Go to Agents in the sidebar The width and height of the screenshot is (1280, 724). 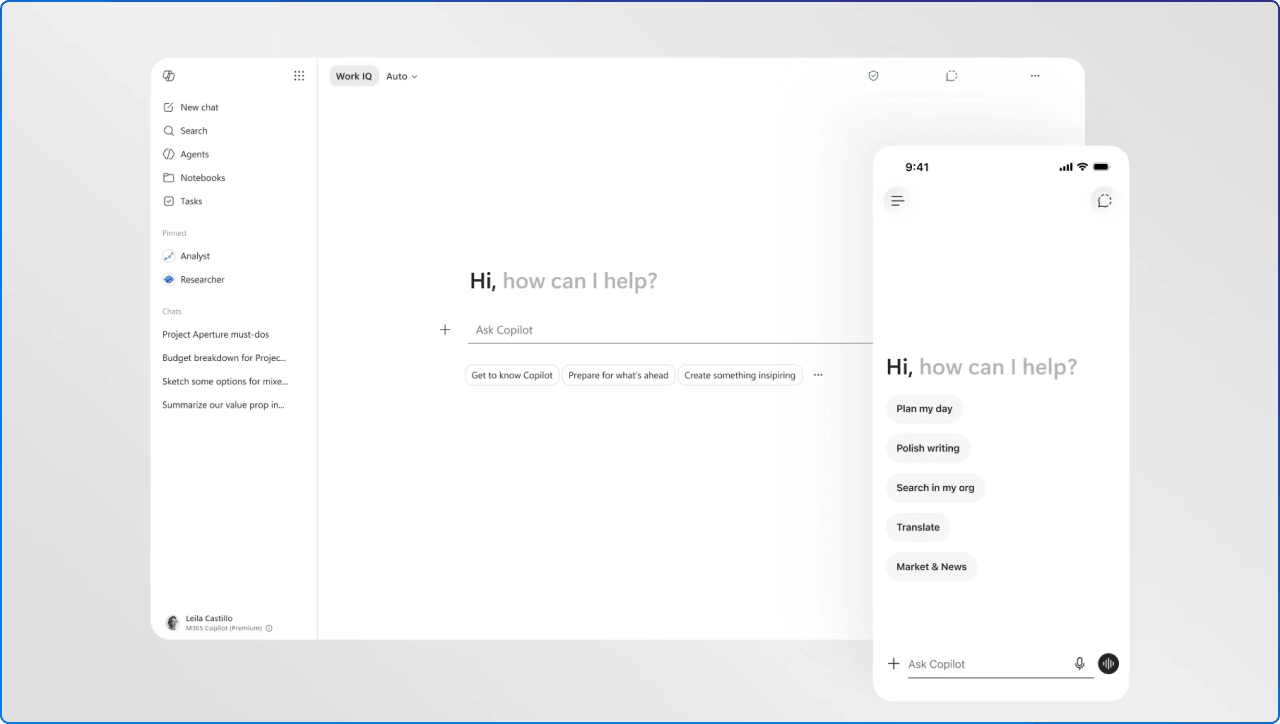coord(186,154)
